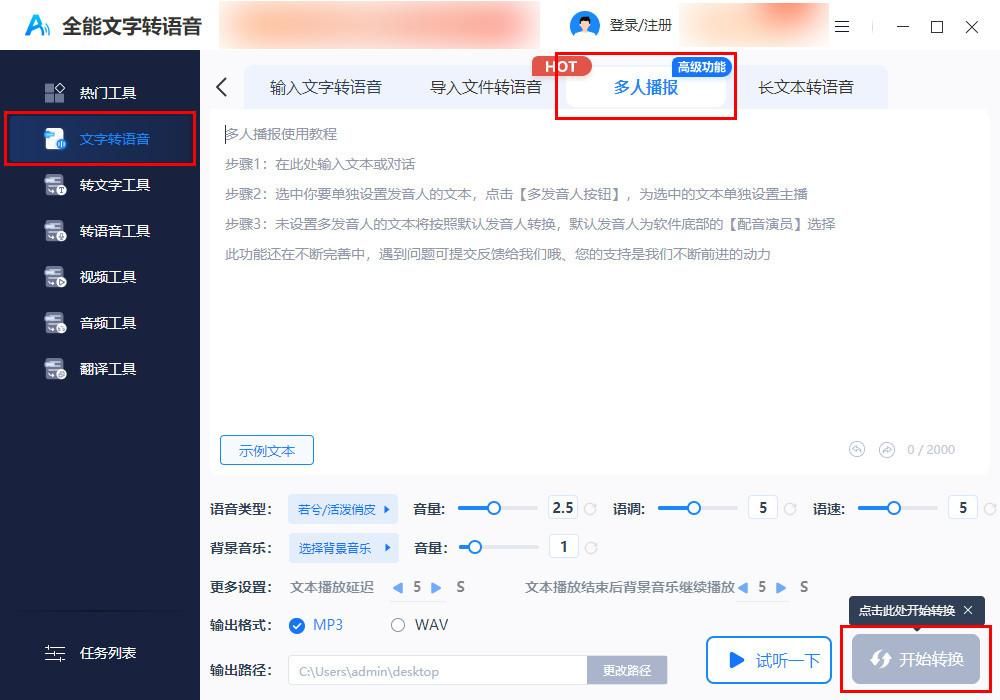Click the 更改路径 button
1000x700 pixels.
[x=627, y=671]
